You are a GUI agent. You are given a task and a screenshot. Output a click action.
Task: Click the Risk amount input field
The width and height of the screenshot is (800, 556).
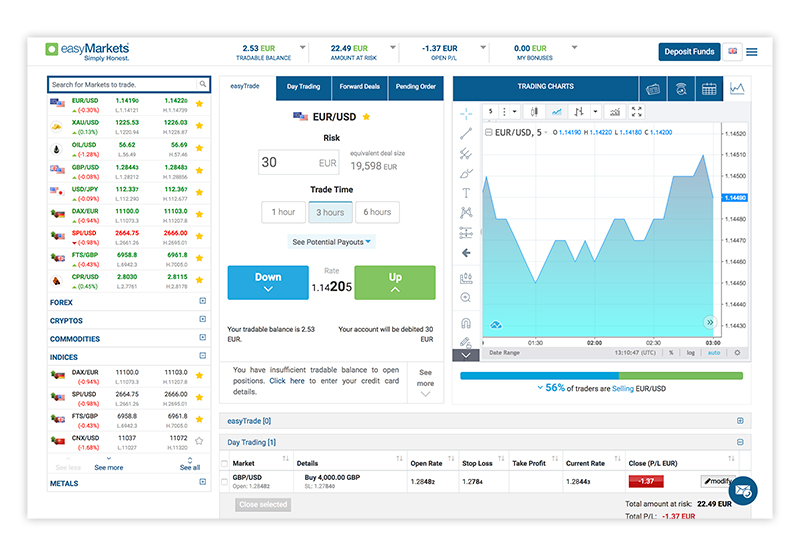298,162
